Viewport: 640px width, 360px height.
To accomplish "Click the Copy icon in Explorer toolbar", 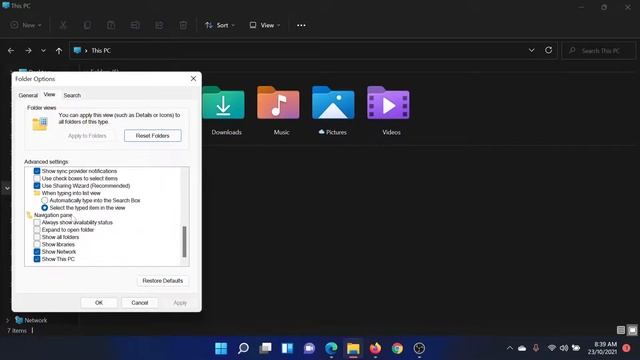I will click(x=87, y=25).
